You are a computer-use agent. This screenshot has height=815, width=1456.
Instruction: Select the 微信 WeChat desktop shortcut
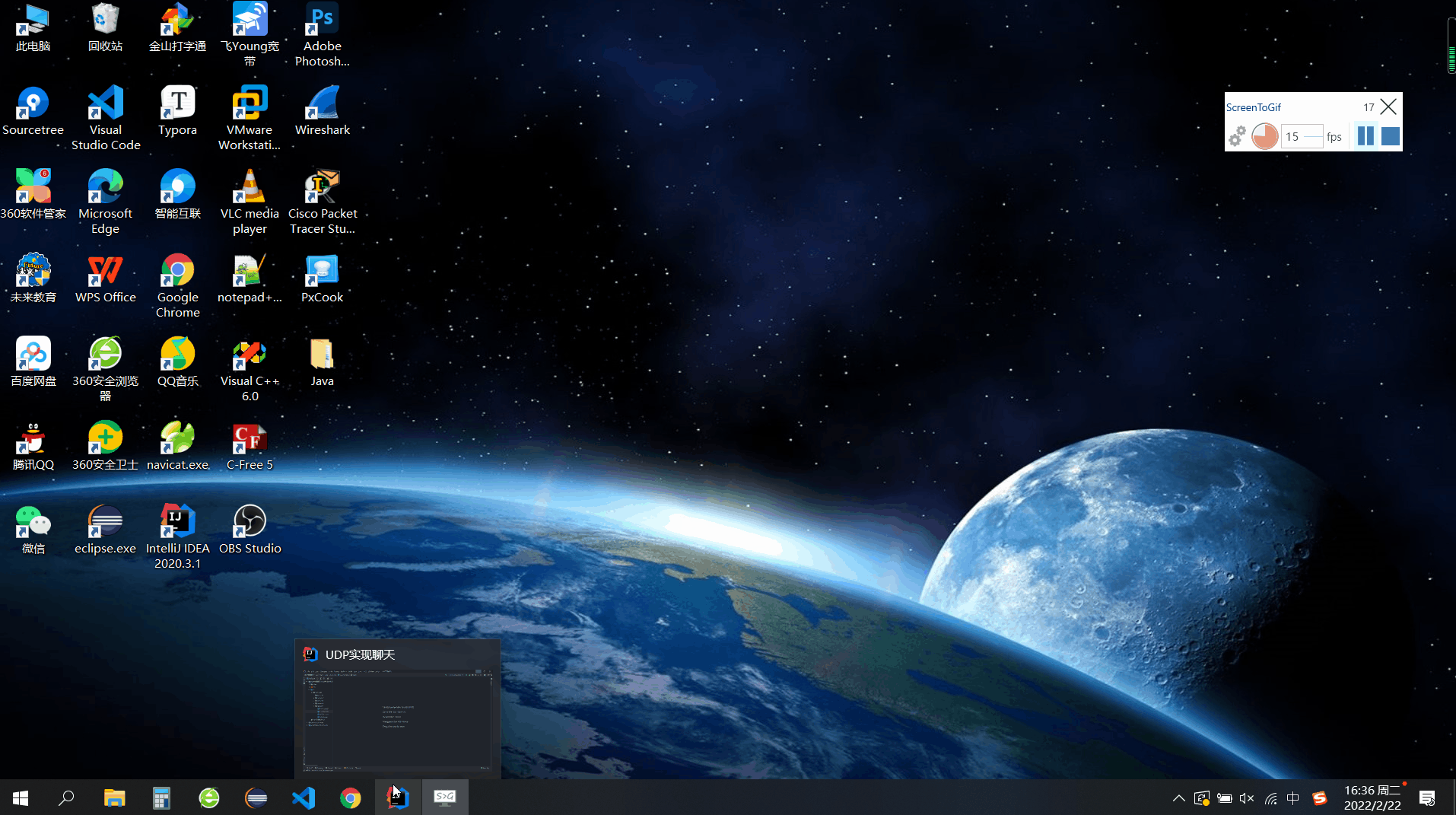click(x=33, y=530)
